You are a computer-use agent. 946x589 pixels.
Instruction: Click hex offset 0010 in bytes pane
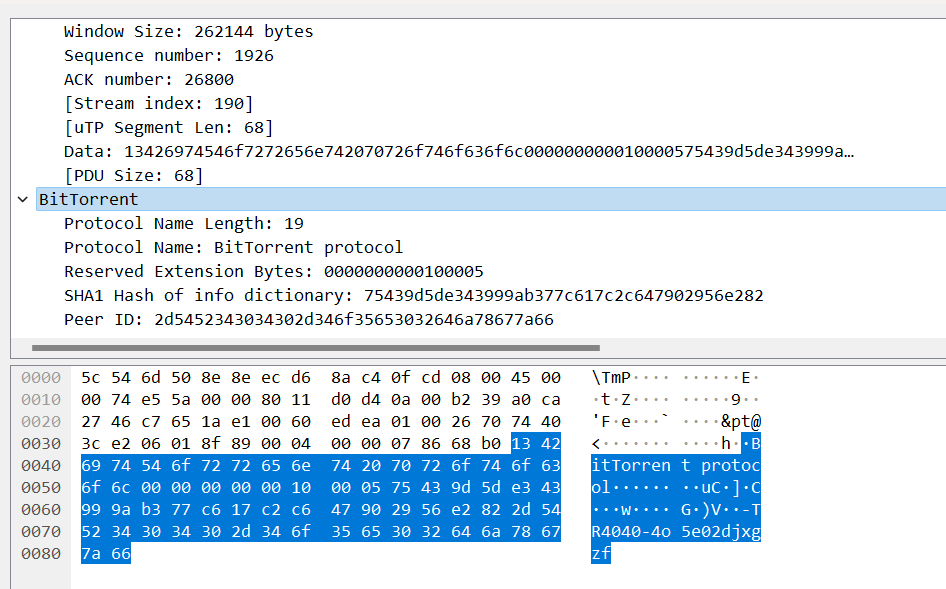pos(41,400)
